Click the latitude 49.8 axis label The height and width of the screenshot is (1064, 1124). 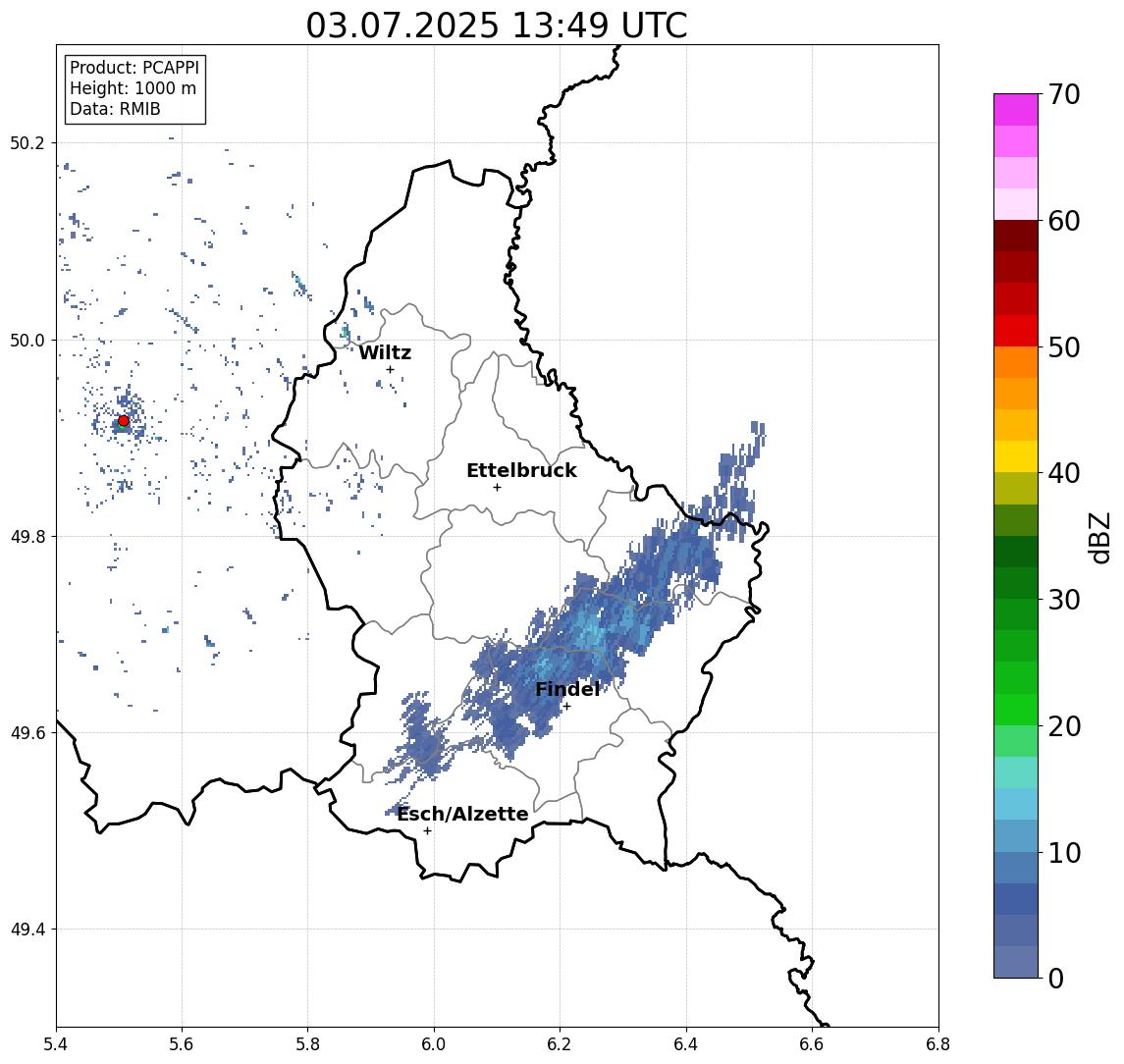tap(27, 536)
